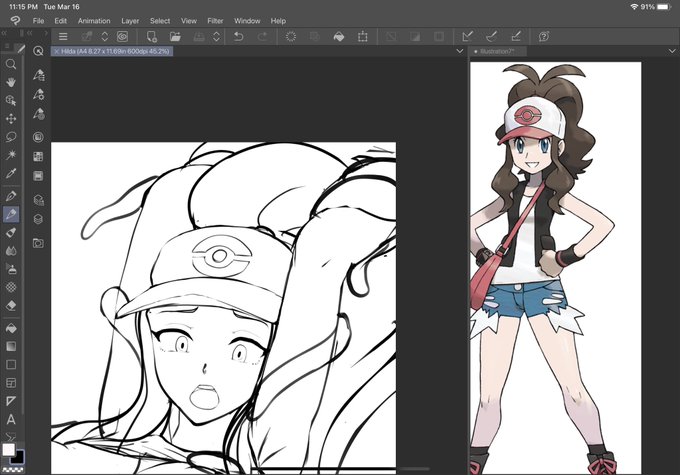Image resolution: width=680 pixels, height=475 pixels.
Task: Select the Fill bucket tool in tool palette
Action: (x=11, y=328)
